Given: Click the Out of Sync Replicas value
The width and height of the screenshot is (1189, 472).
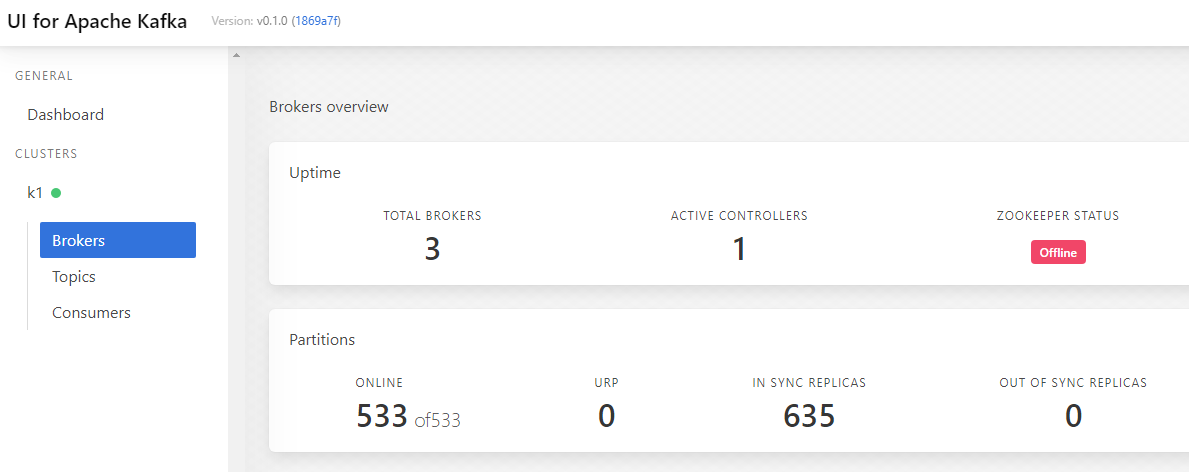Looking at the screenshot, I should 1073,416.
